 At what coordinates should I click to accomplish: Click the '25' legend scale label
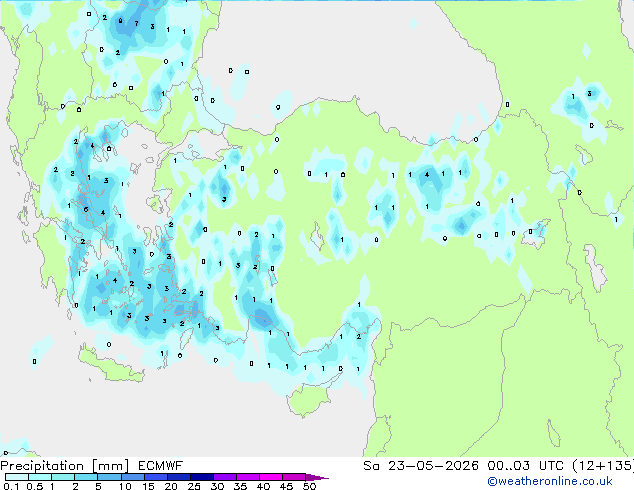(x=194, y=486)
